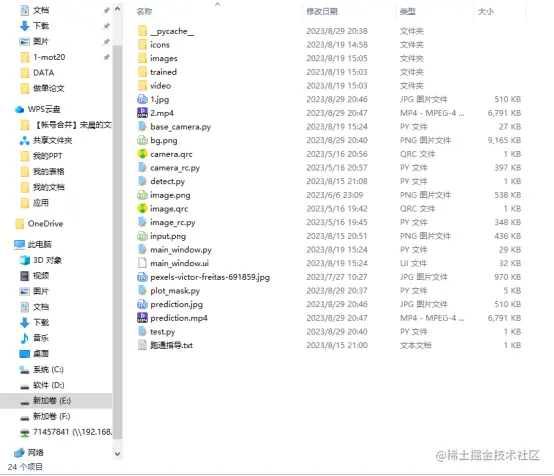Click the icons folder icon
The image size is (554, 476).
(142, 45)
